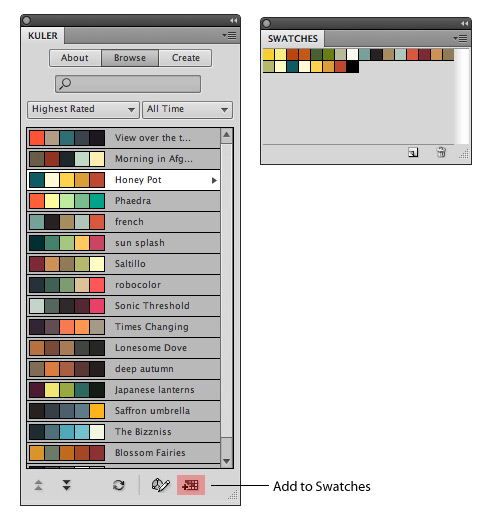Viewport: 491px width, 529px height.
Task: Refresh the Kuler themes list
Action: [x=118, y=485]
